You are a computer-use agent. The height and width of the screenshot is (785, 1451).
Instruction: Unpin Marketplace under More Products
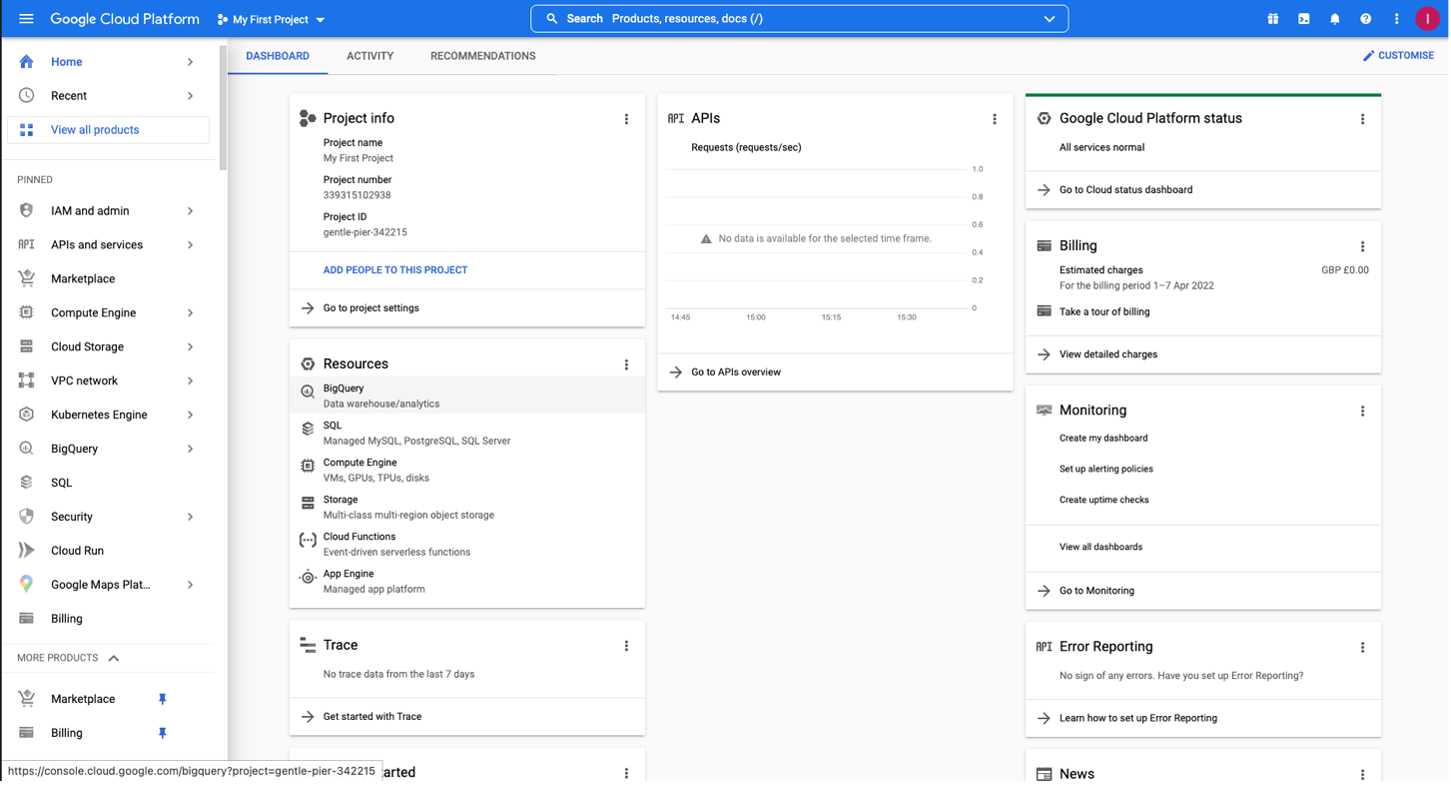pos(162,699)
